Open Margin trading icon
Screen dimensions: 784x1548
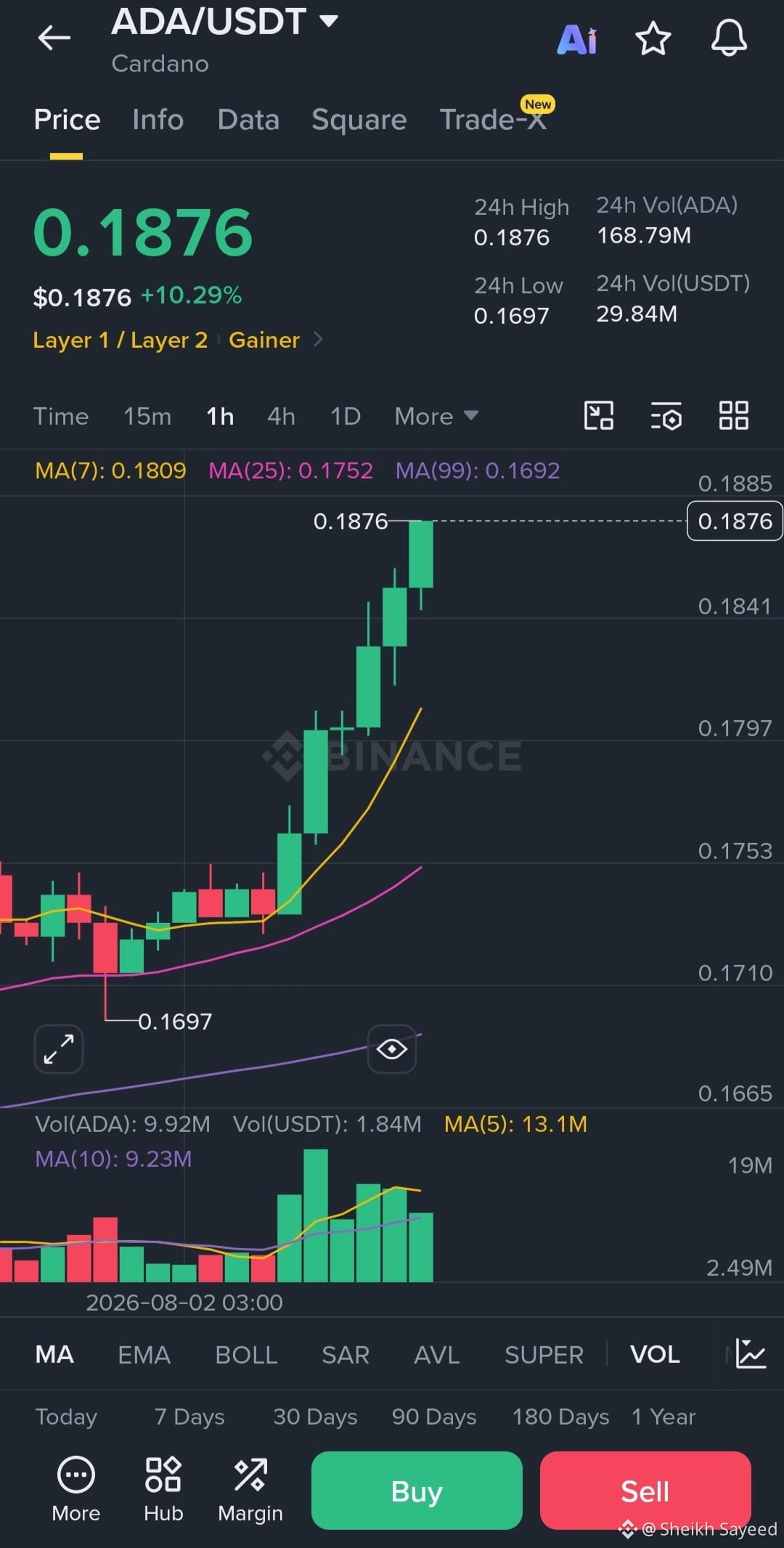pos(250,1489)
